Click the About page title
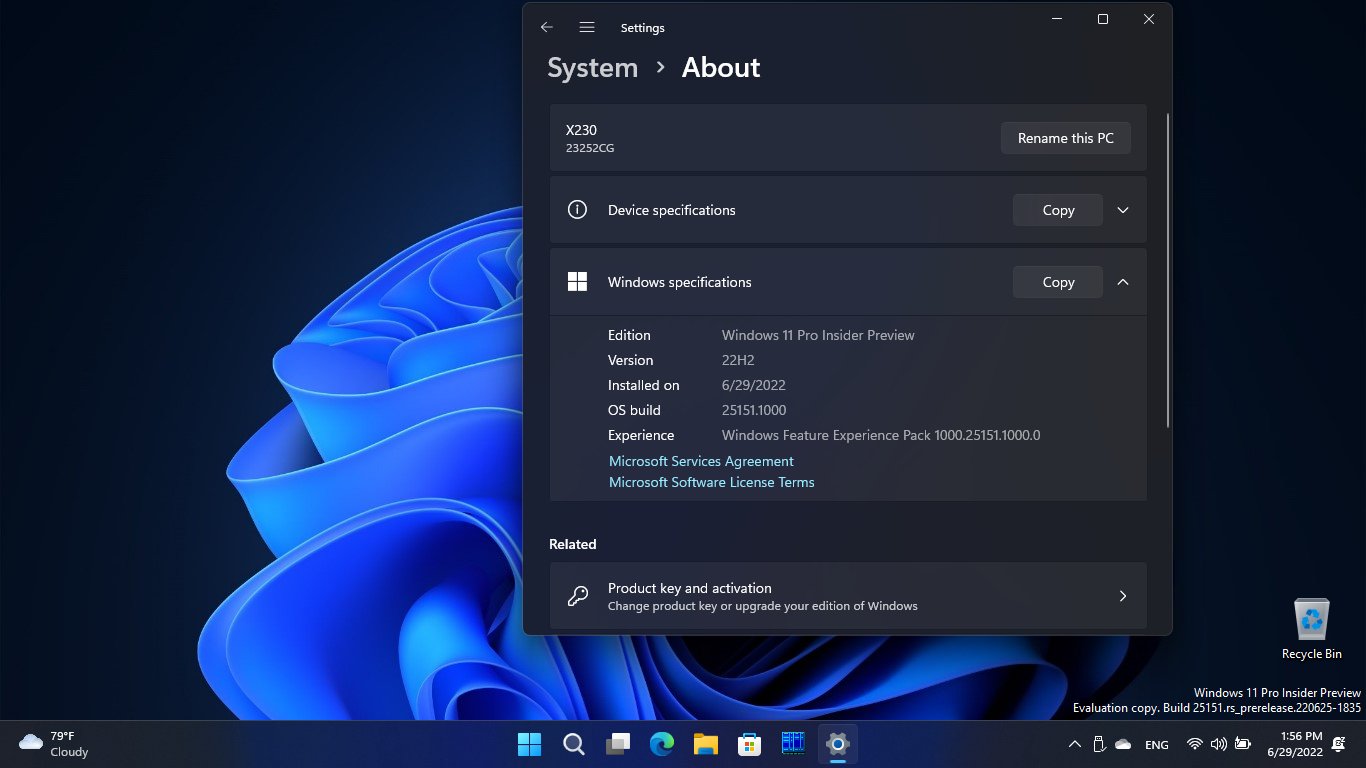 pos(721,68)
